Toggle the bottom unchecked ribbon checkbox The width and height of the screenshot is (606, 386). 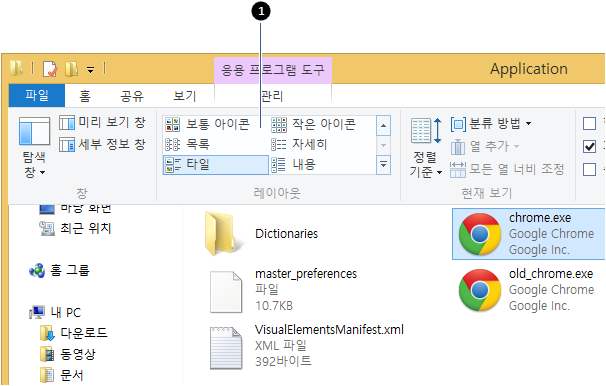coord(589,169)
